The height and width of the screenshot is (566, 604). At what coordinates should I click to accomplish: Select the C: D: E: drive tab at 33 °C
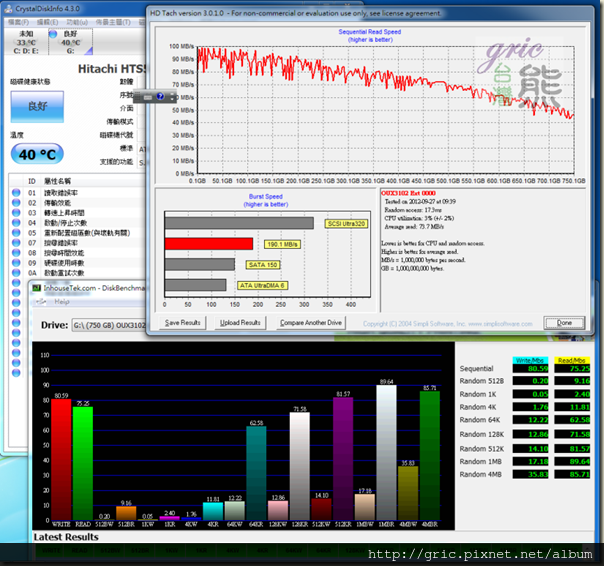click(26, 42)
